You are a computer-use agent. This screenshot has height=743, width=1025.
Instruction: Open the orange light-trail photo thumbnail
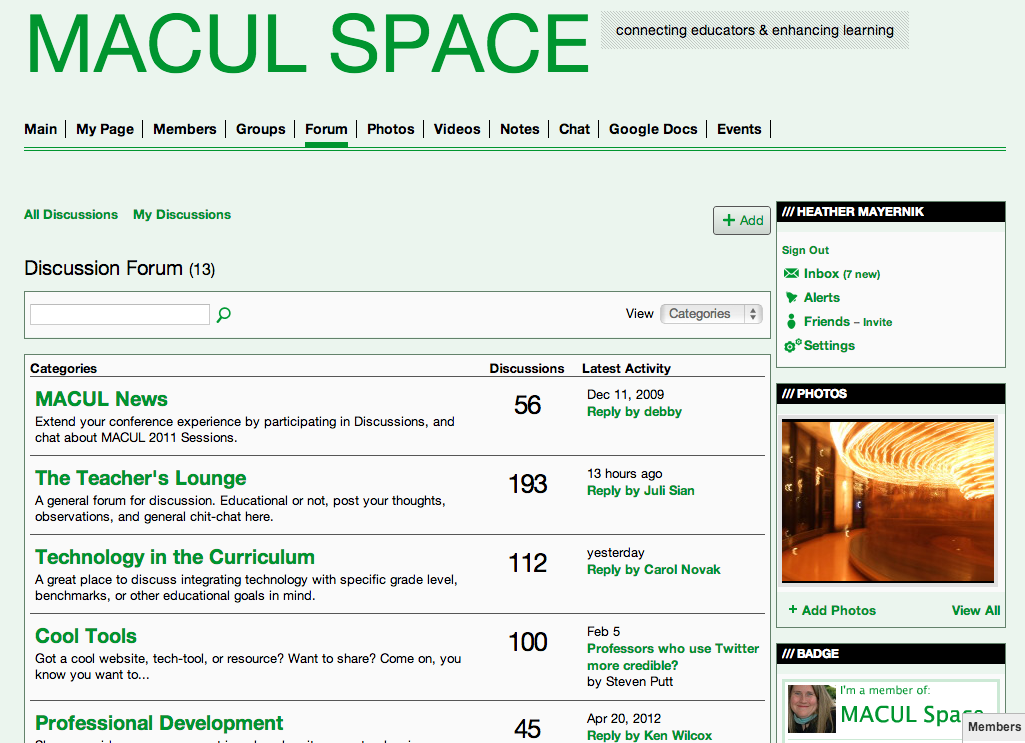(888, 501)
